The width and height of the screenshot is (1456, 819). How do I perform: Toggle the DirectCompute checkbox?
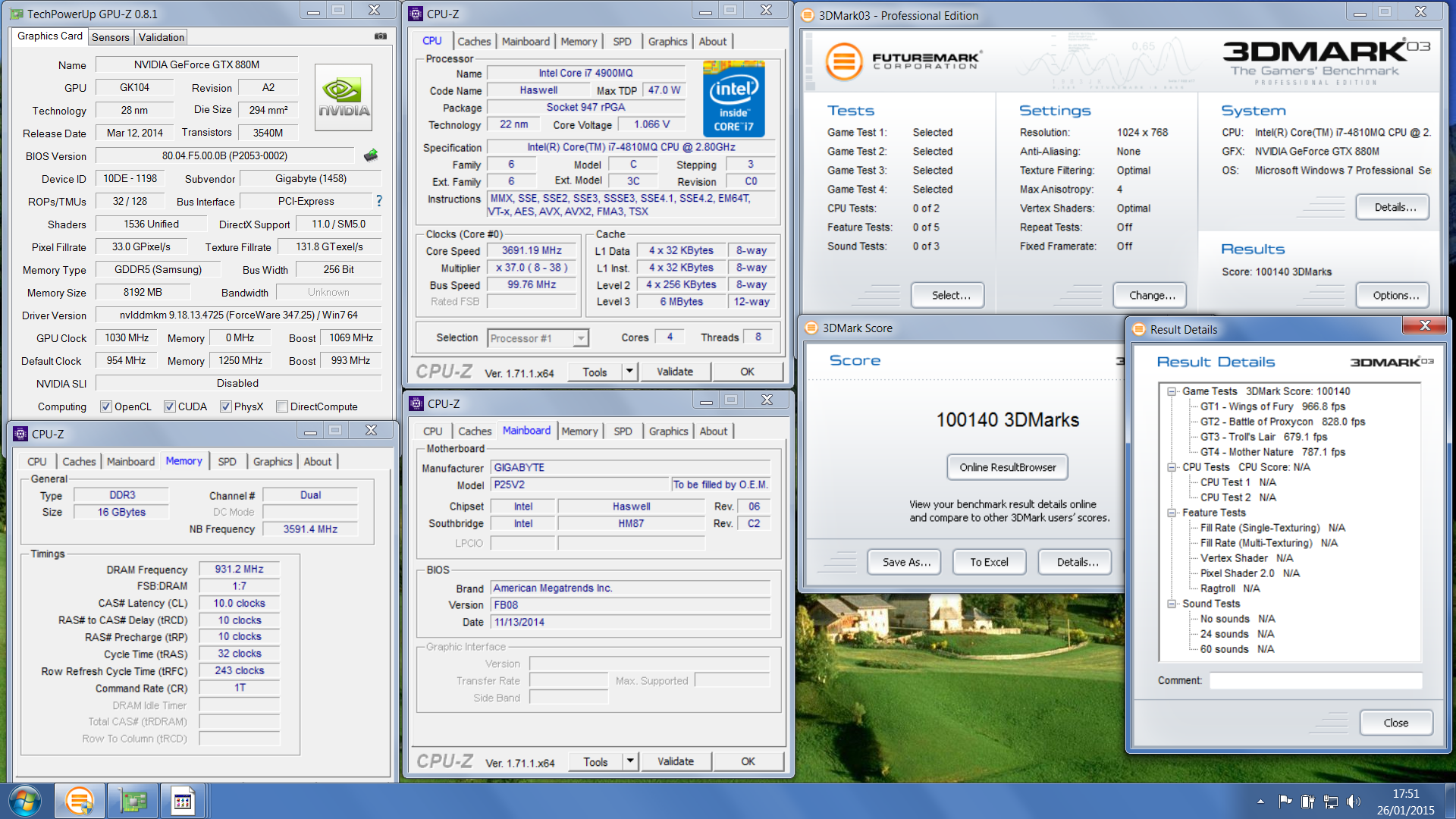282,406
